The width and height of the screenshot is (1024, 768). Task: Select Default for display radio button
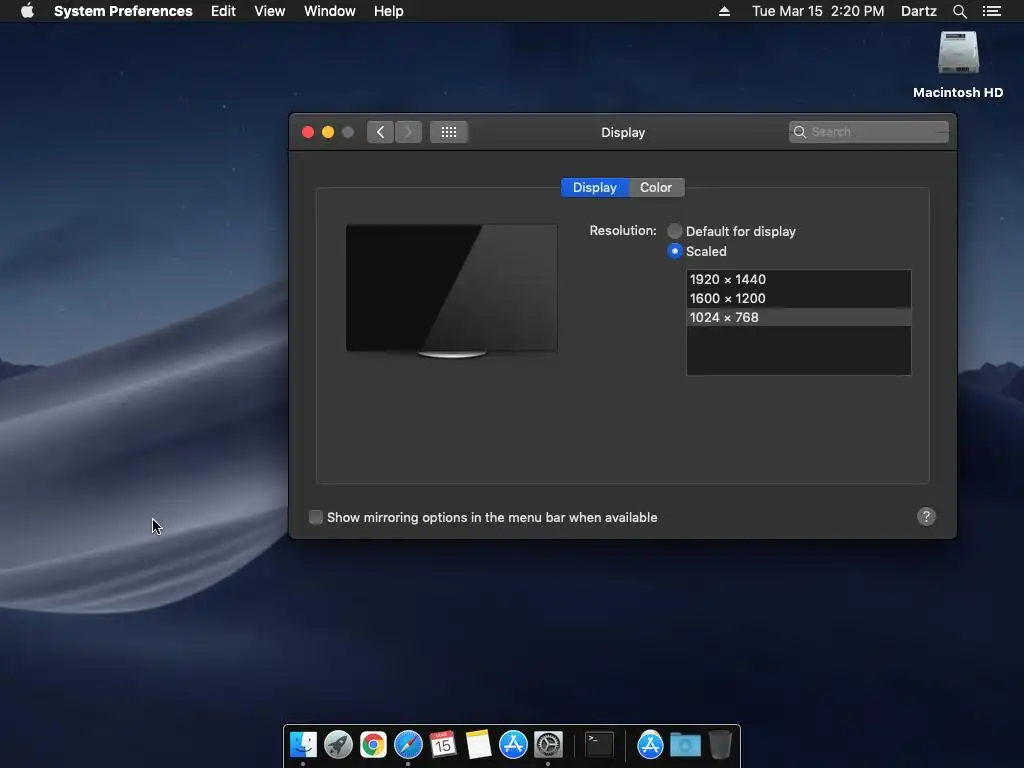click(x=675, y=231)
